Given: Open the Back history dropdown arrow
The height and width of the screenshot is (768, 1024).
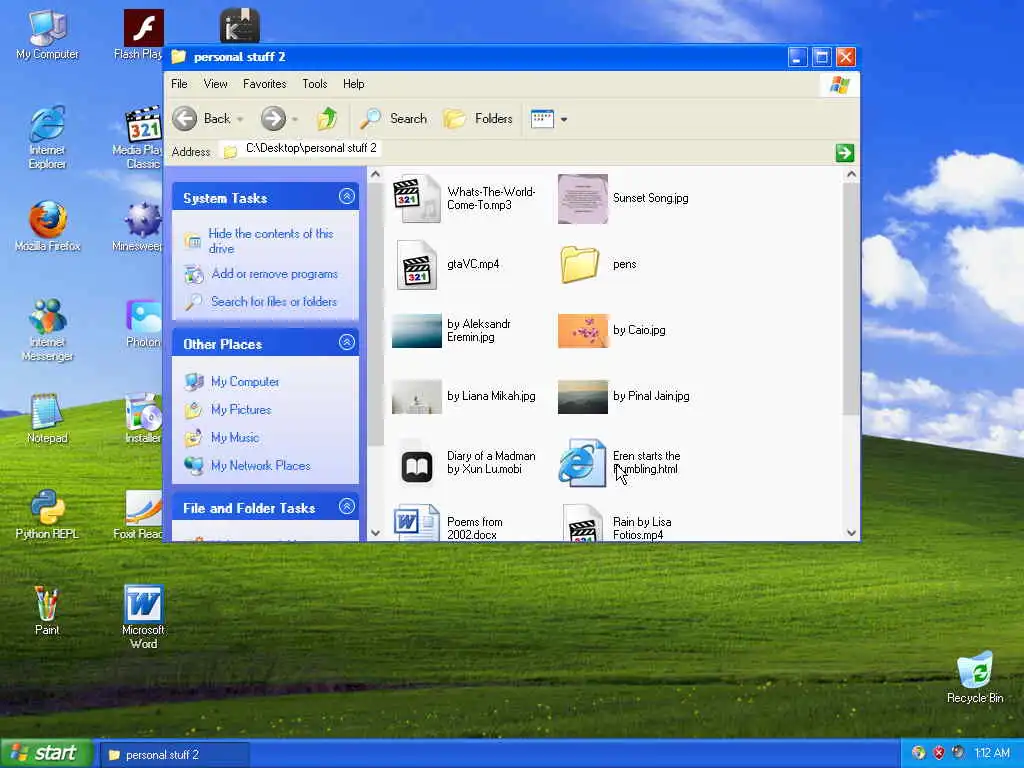Looking at the screenshot, I should [240, 120].
